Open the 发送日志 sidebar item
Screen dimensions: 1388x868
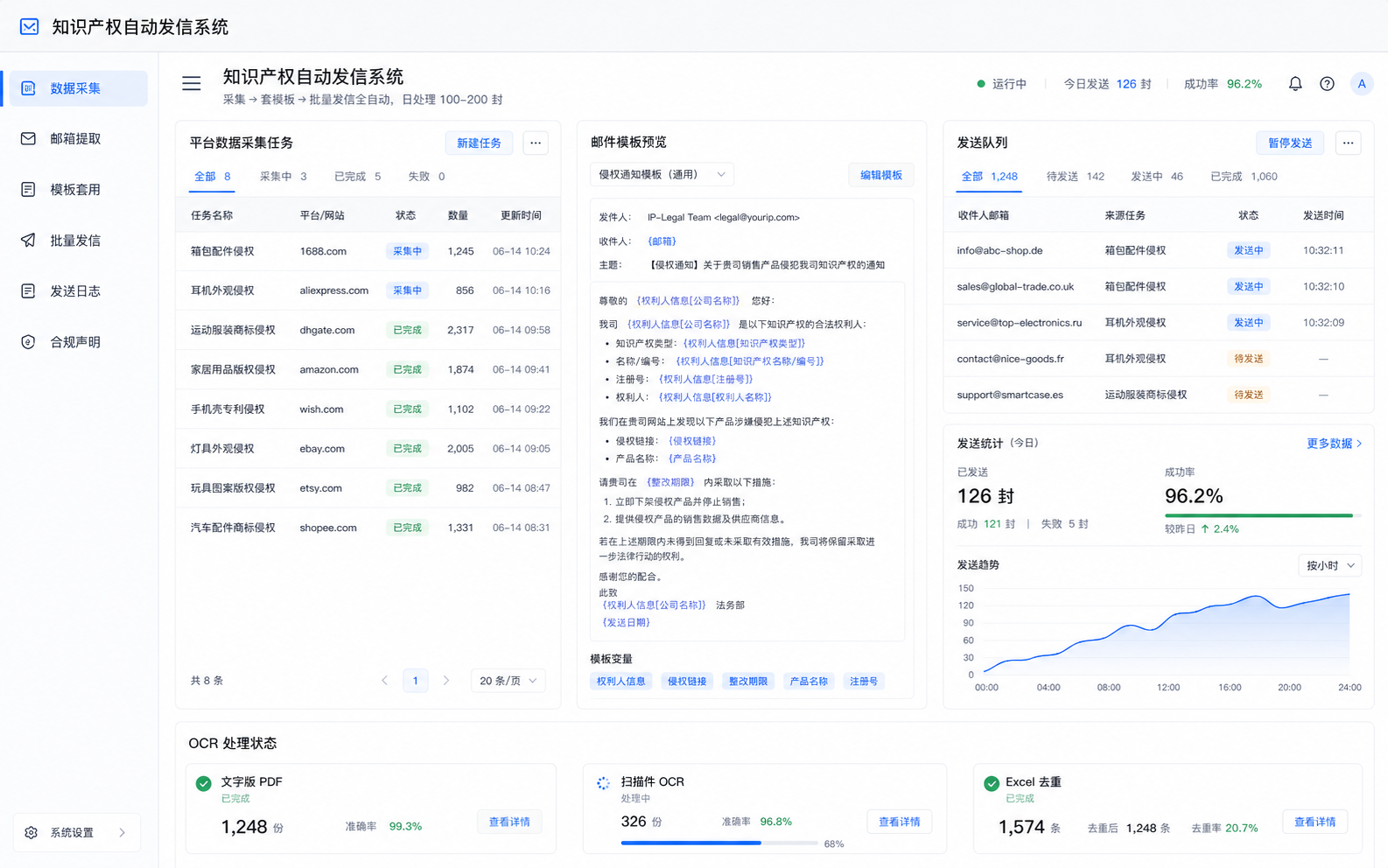point(77,291)
